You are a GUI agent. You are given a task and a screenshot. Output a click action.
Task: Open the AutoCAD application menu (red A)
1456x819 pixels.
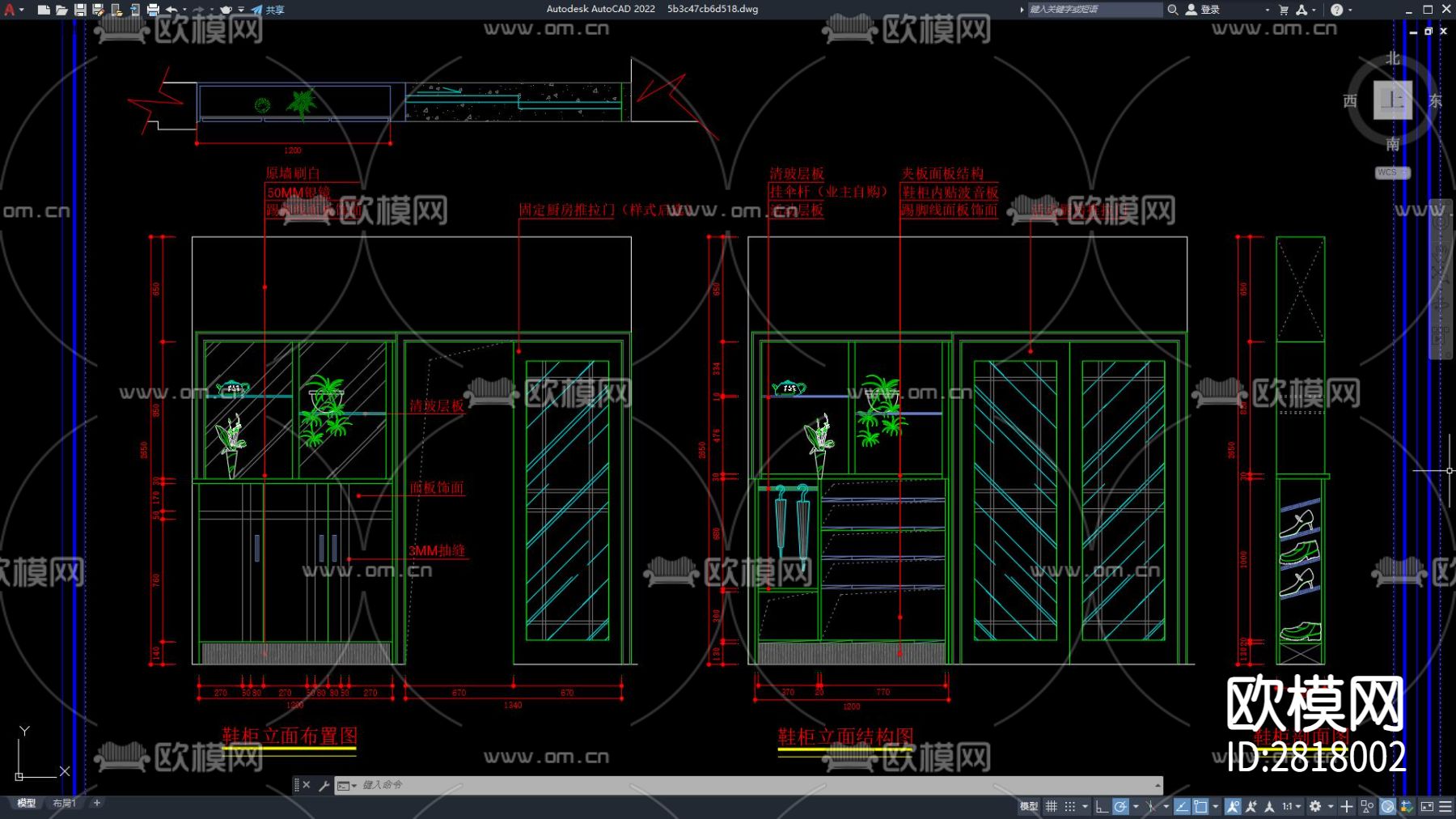(10, 10)
